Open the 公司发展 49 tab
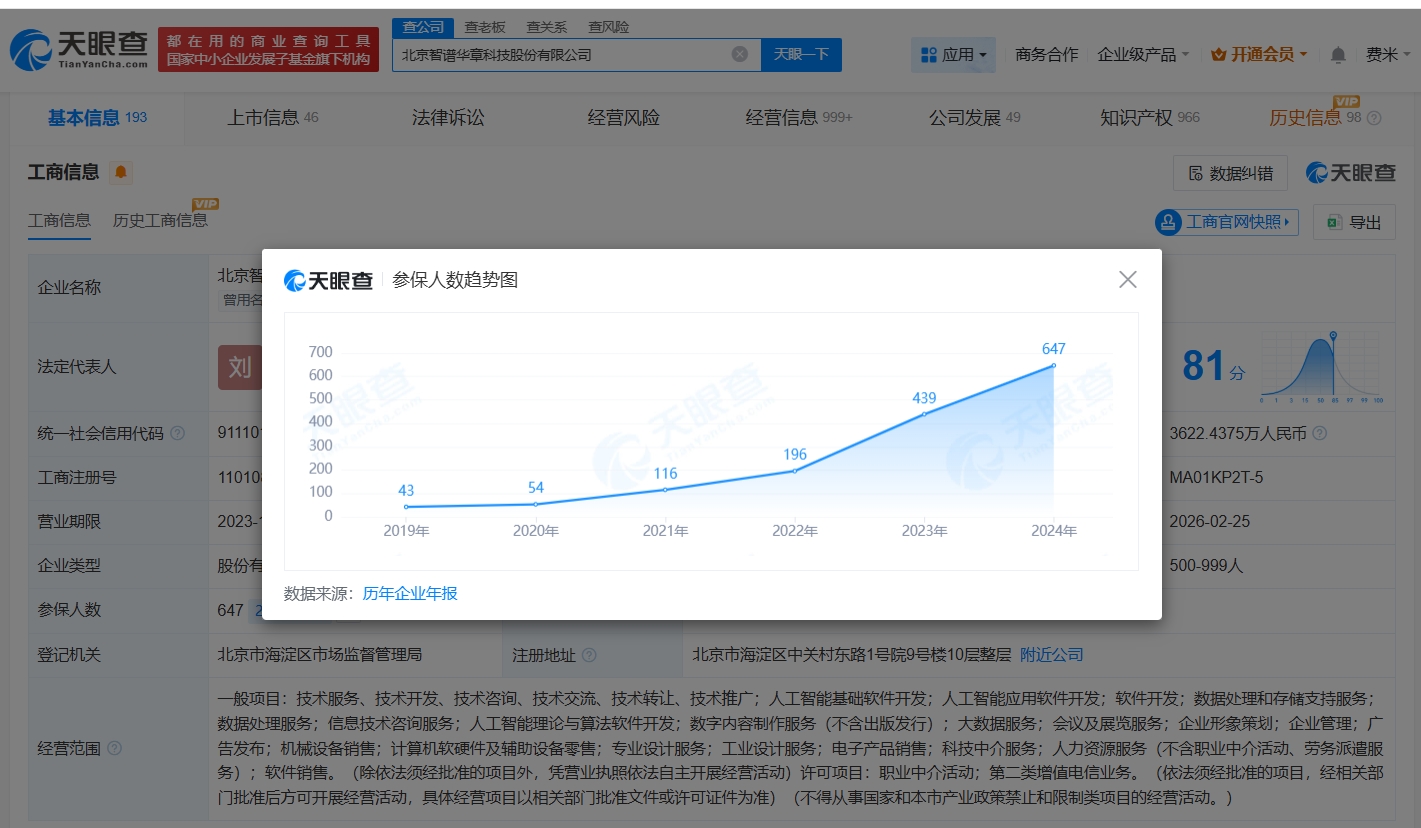1421x828 pixels. (x=975, y=118)
